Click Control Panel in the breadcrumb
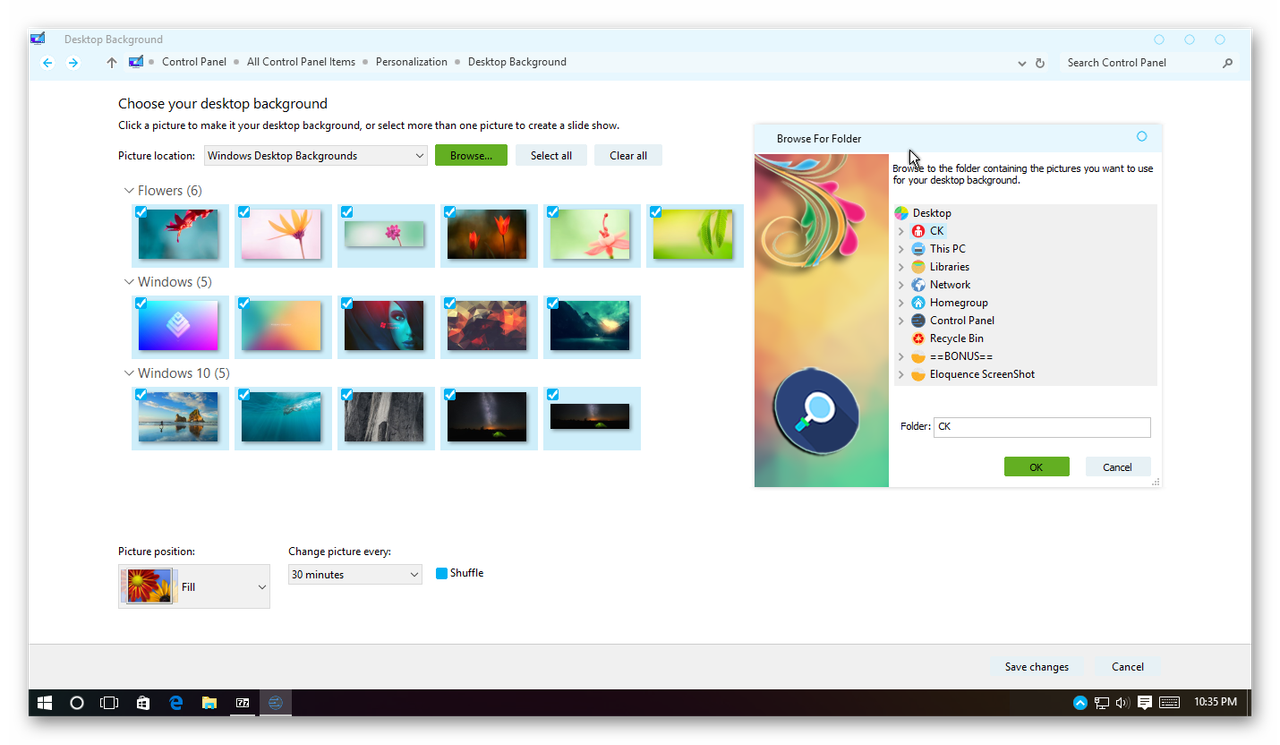 tap(194, 62)
